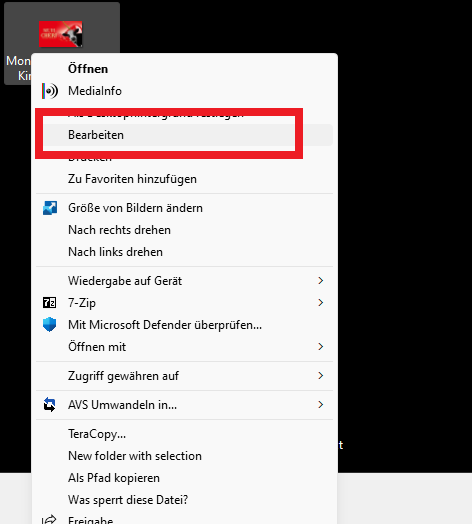Open MediaInfo for the file

coord(95,91)
